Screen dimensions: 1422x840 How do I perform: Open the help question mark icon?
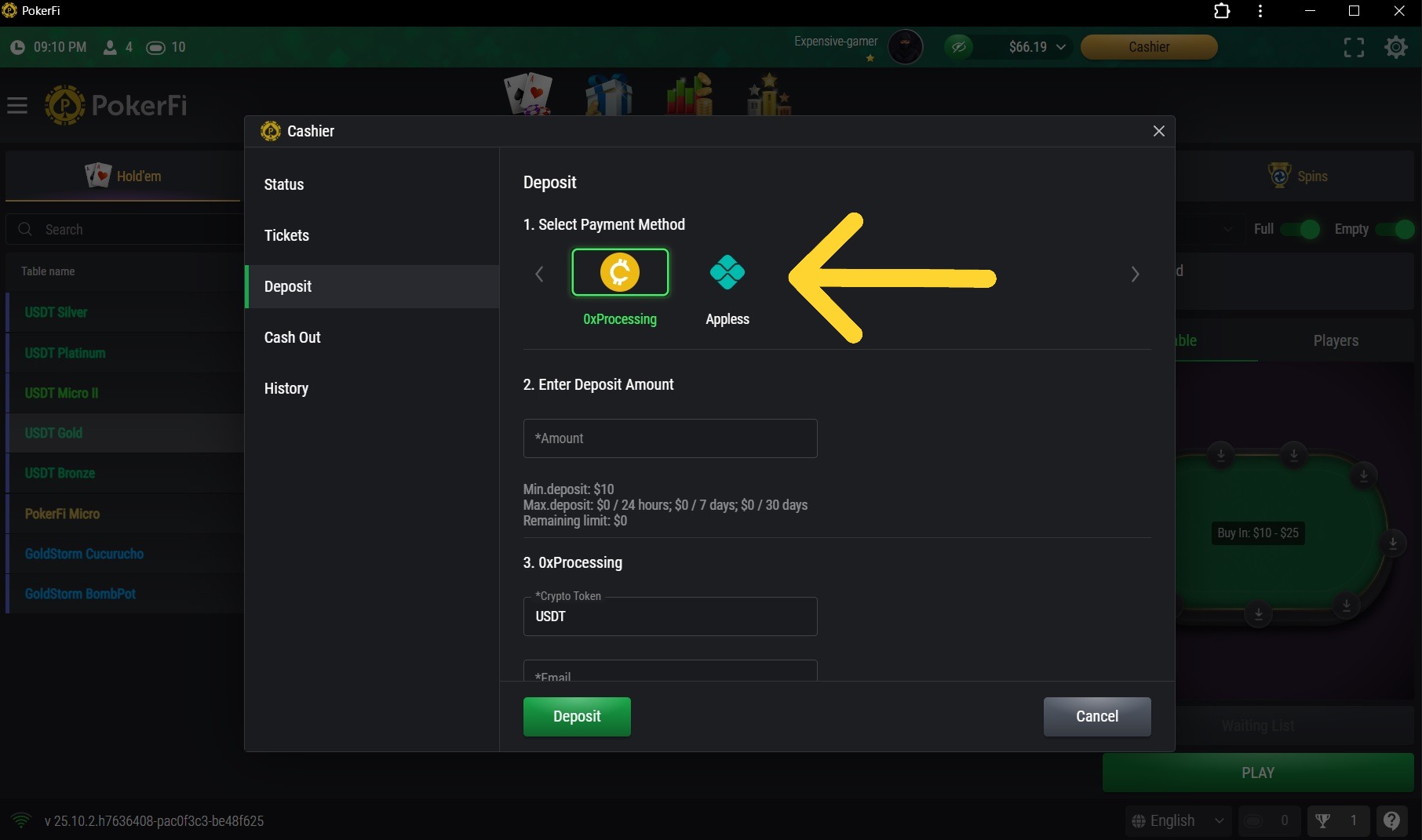(1391, 820)
